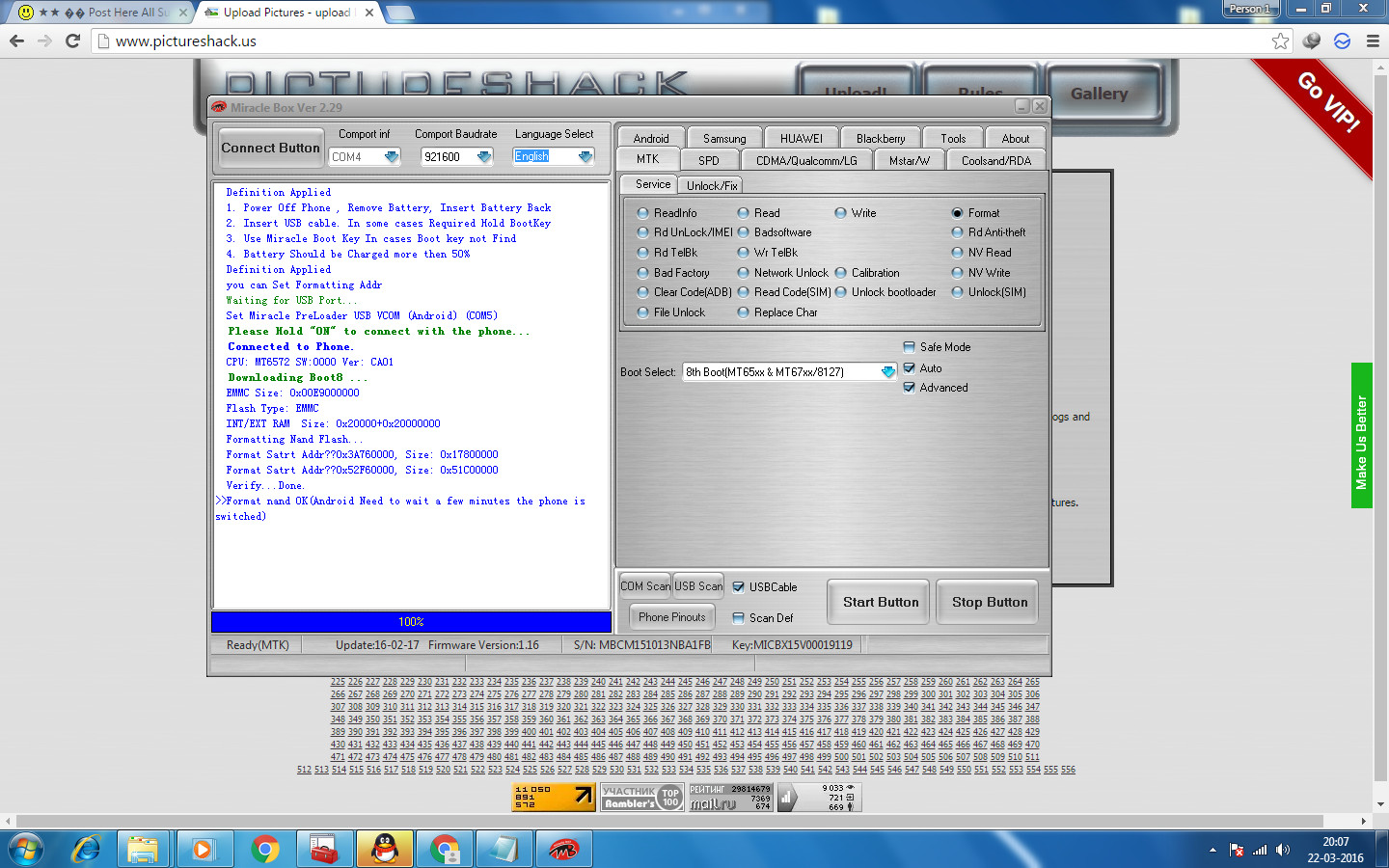Switch to the Samsung tab

[x=724, y=138]
